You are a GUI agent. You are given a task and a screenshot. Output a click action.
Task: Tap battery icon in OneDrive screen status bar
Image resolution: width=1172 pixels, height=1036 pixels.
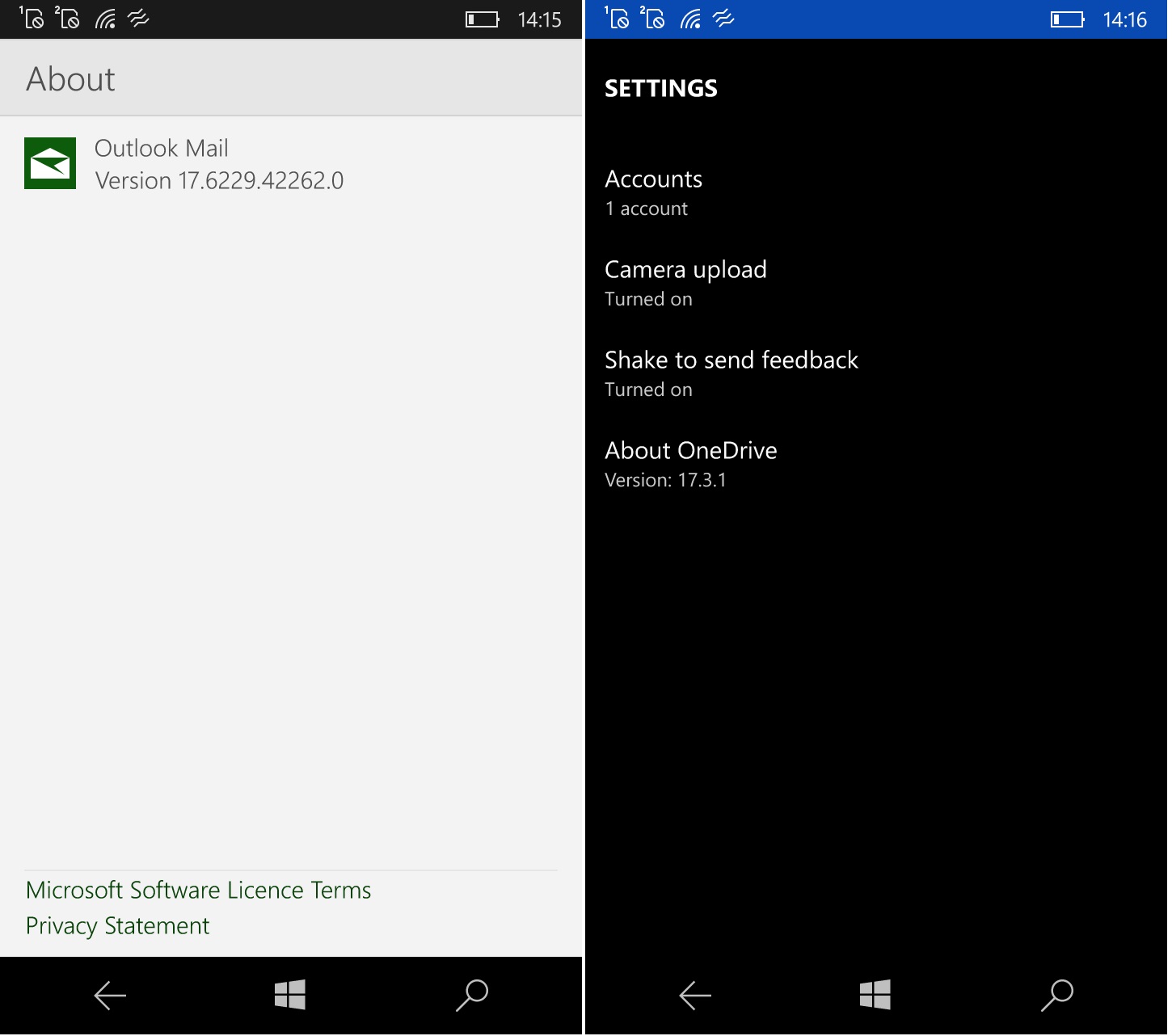coord(1068,19)
